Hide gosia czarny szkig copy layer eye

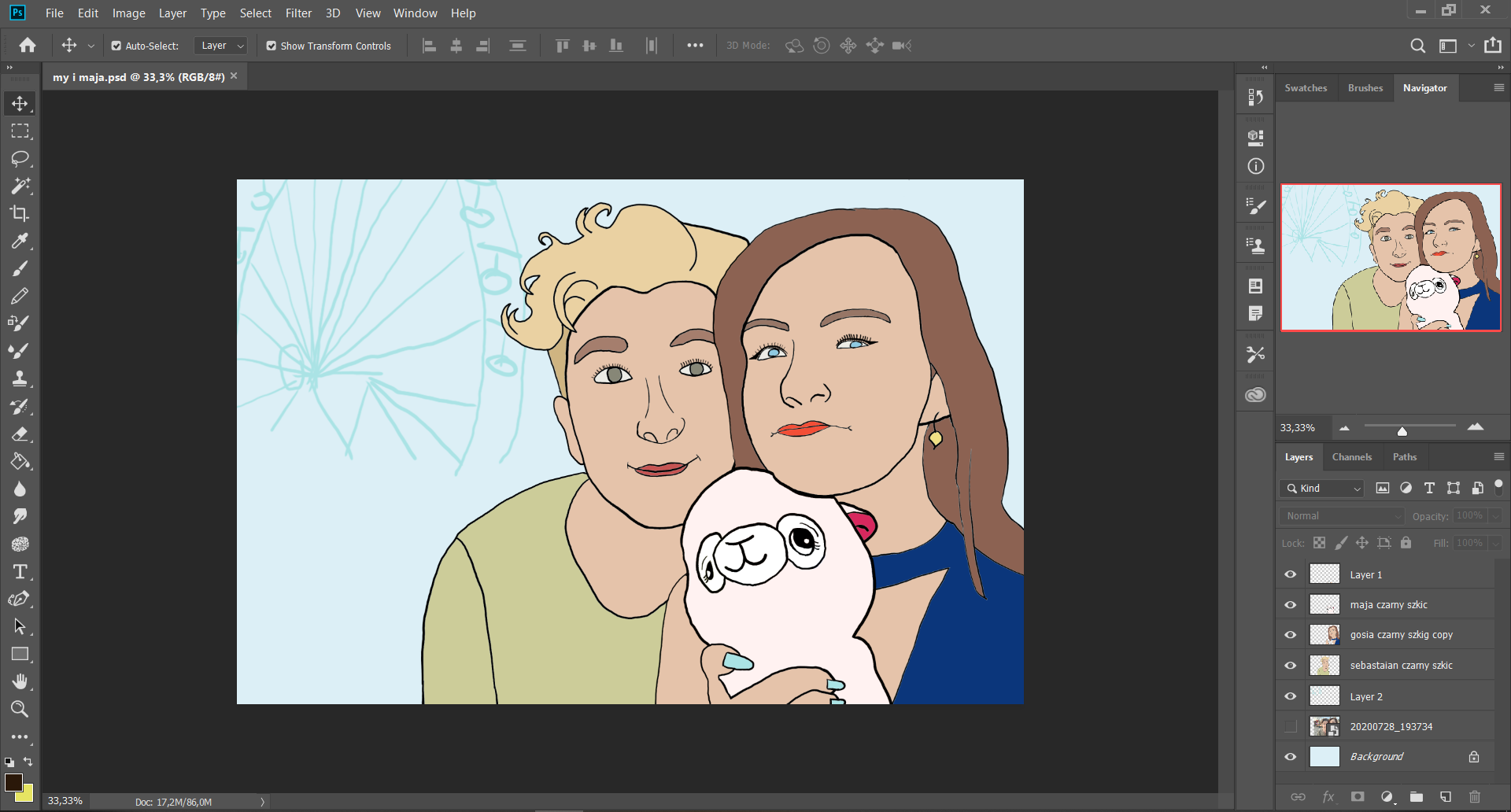coord(1291,635)
